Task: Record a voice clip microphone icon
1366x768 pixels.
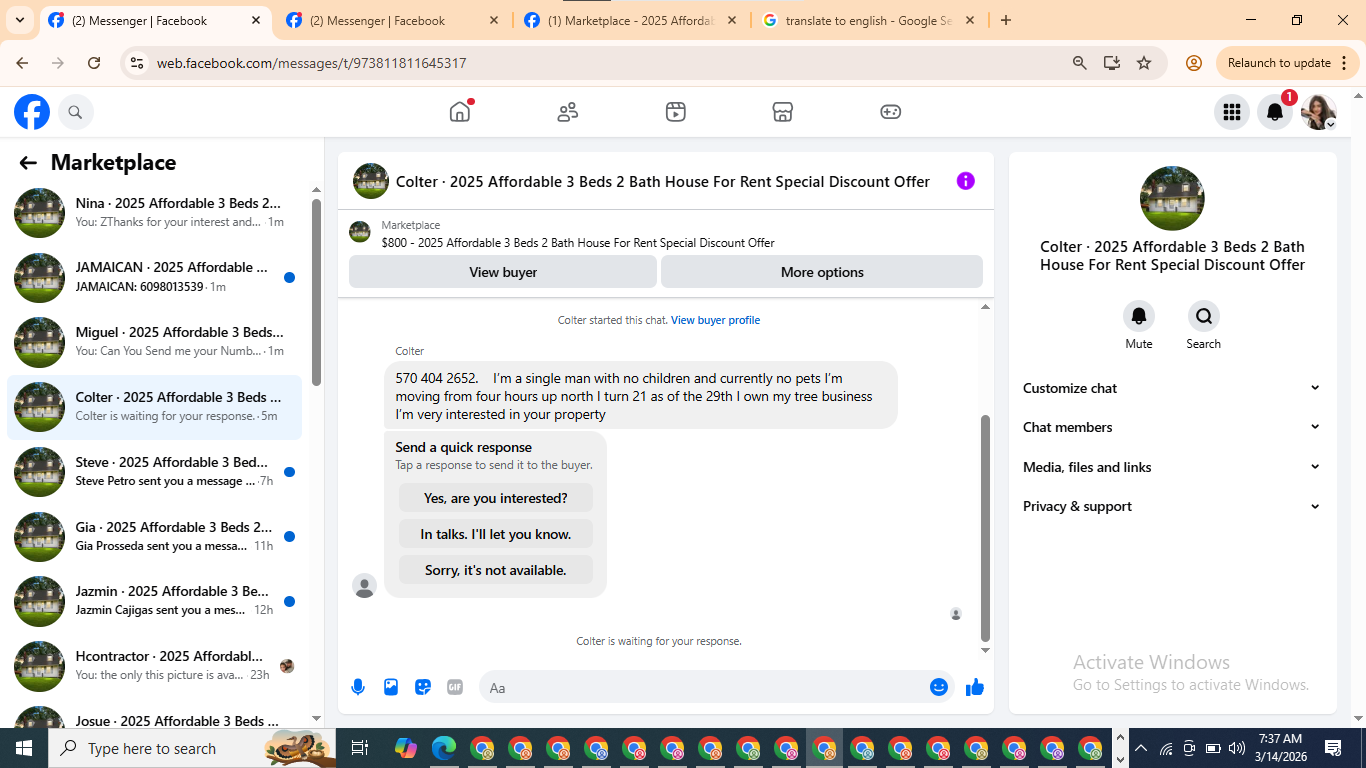Action: click(x=358, y=687)
